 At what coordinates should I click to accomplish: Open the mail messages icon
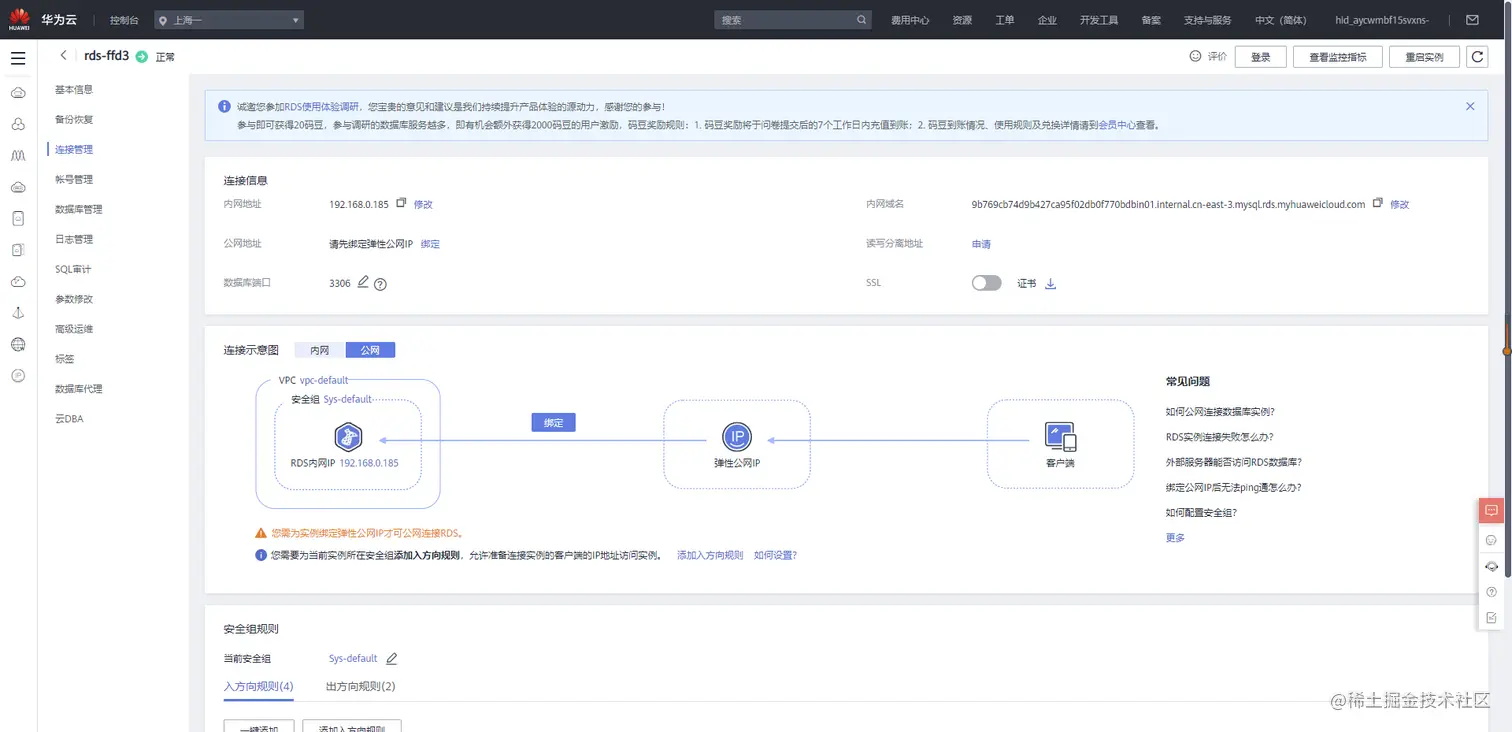tap(1472, 19)
